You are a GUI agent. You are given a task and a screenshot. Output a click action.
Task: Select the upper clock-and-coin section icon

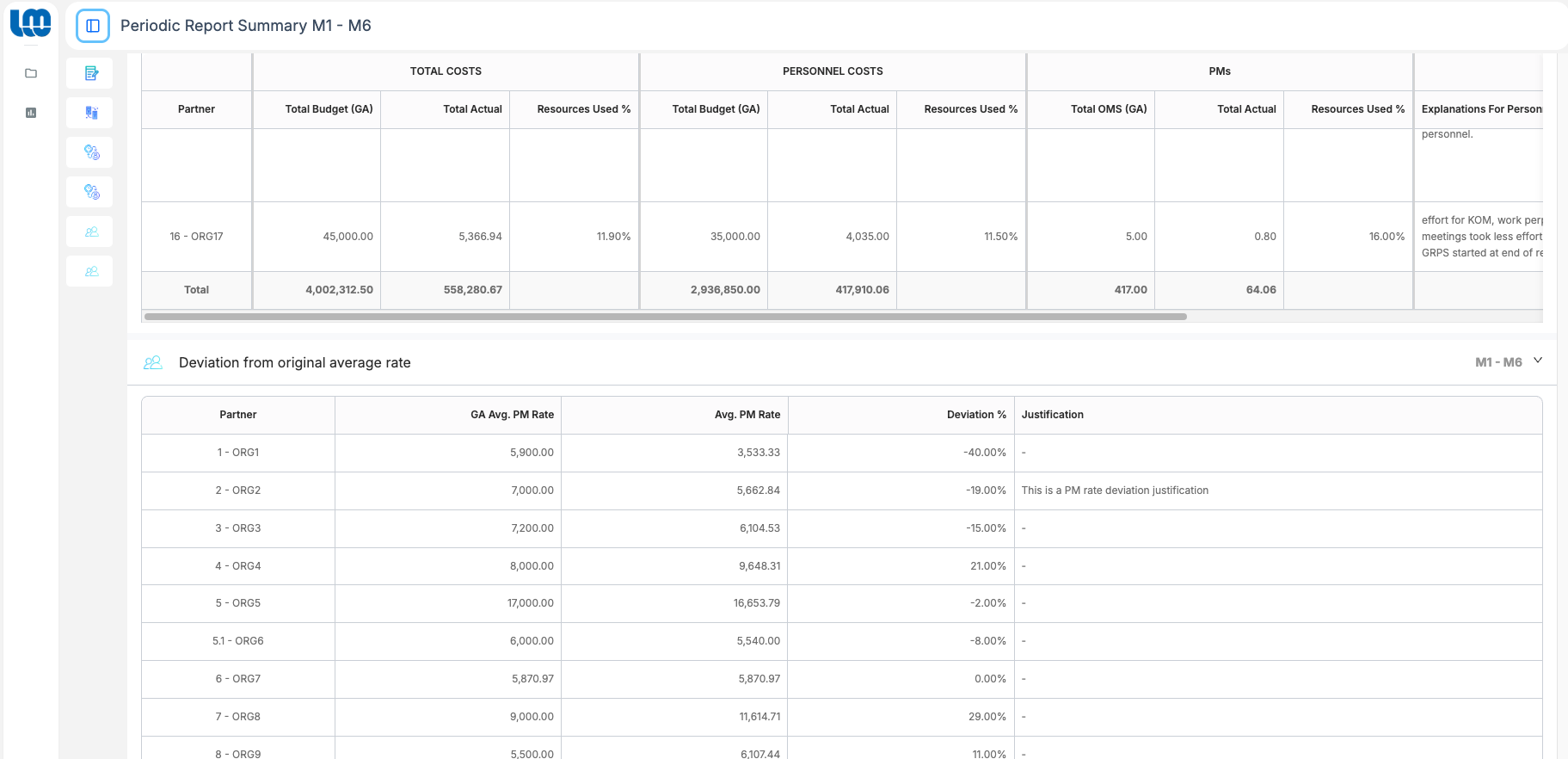tap(91, 152)
